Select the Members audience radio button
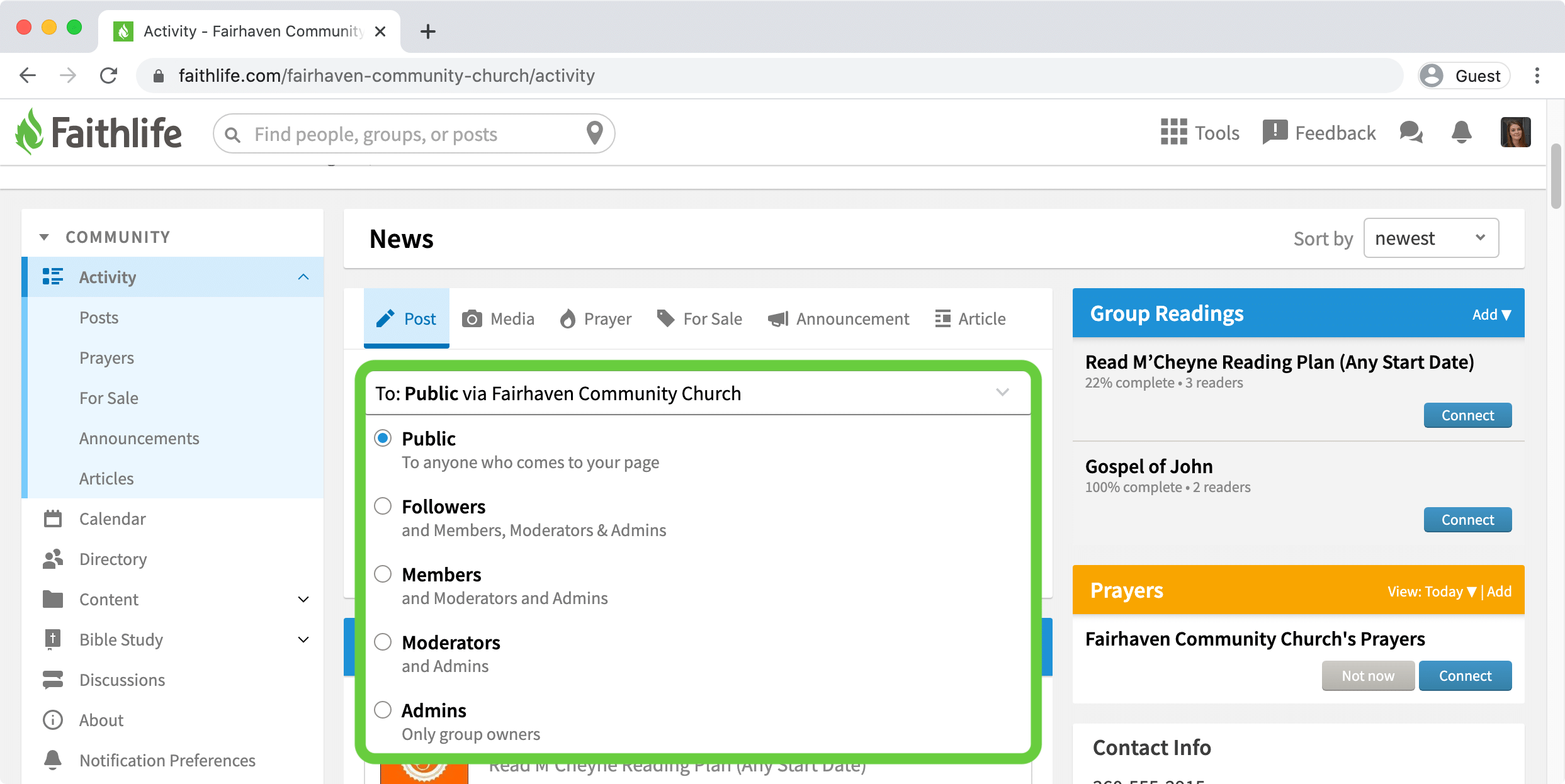Viewport: 1565px width, 784px height. coord(383,574)
